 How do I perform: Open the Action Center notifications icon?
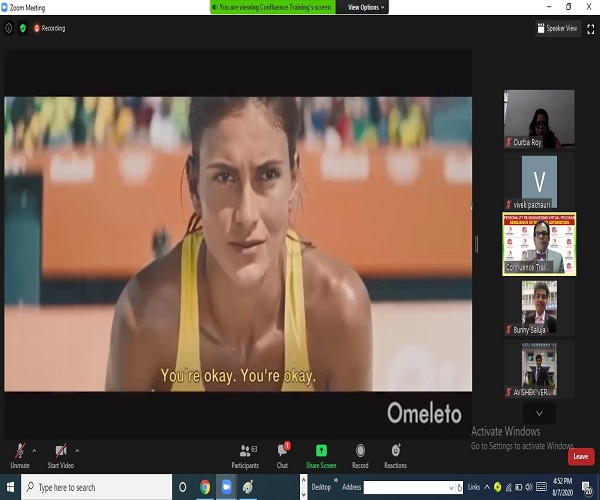coord(586,488)
